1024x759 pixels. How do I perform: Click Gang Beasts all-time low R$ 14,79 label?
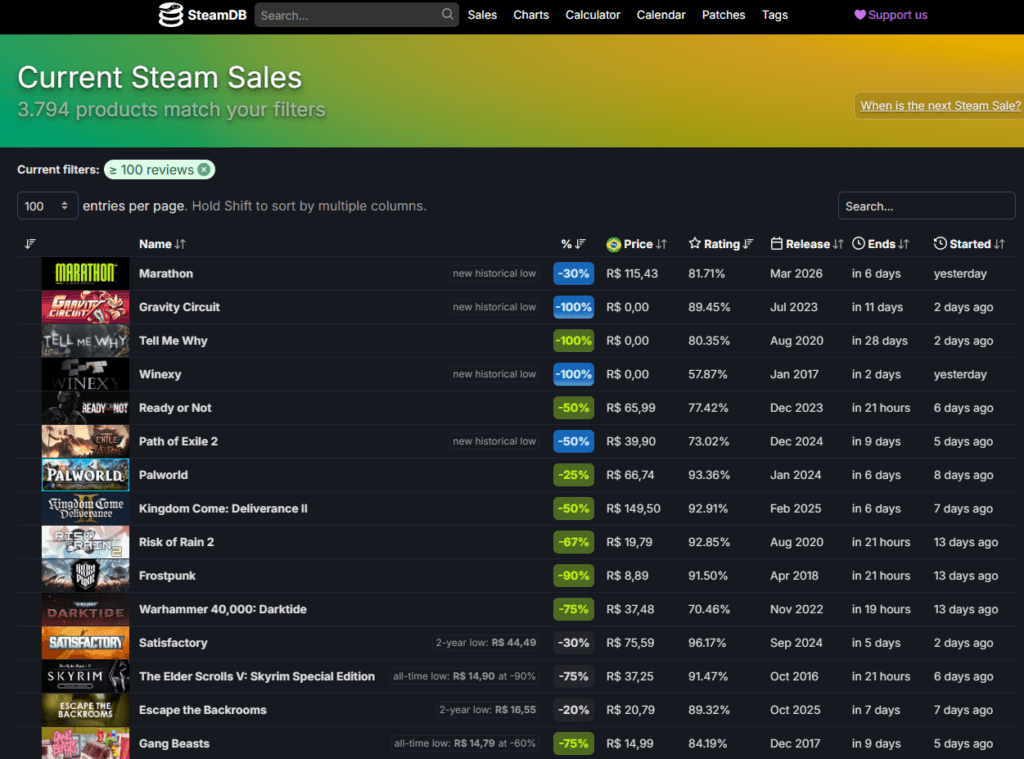[464, 743]
